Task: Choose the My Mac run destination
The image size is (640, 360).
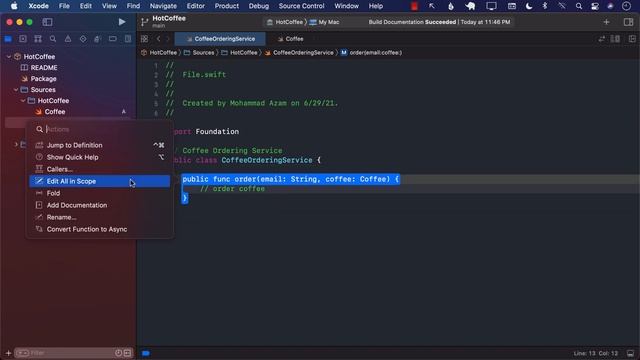Action: 324,22
